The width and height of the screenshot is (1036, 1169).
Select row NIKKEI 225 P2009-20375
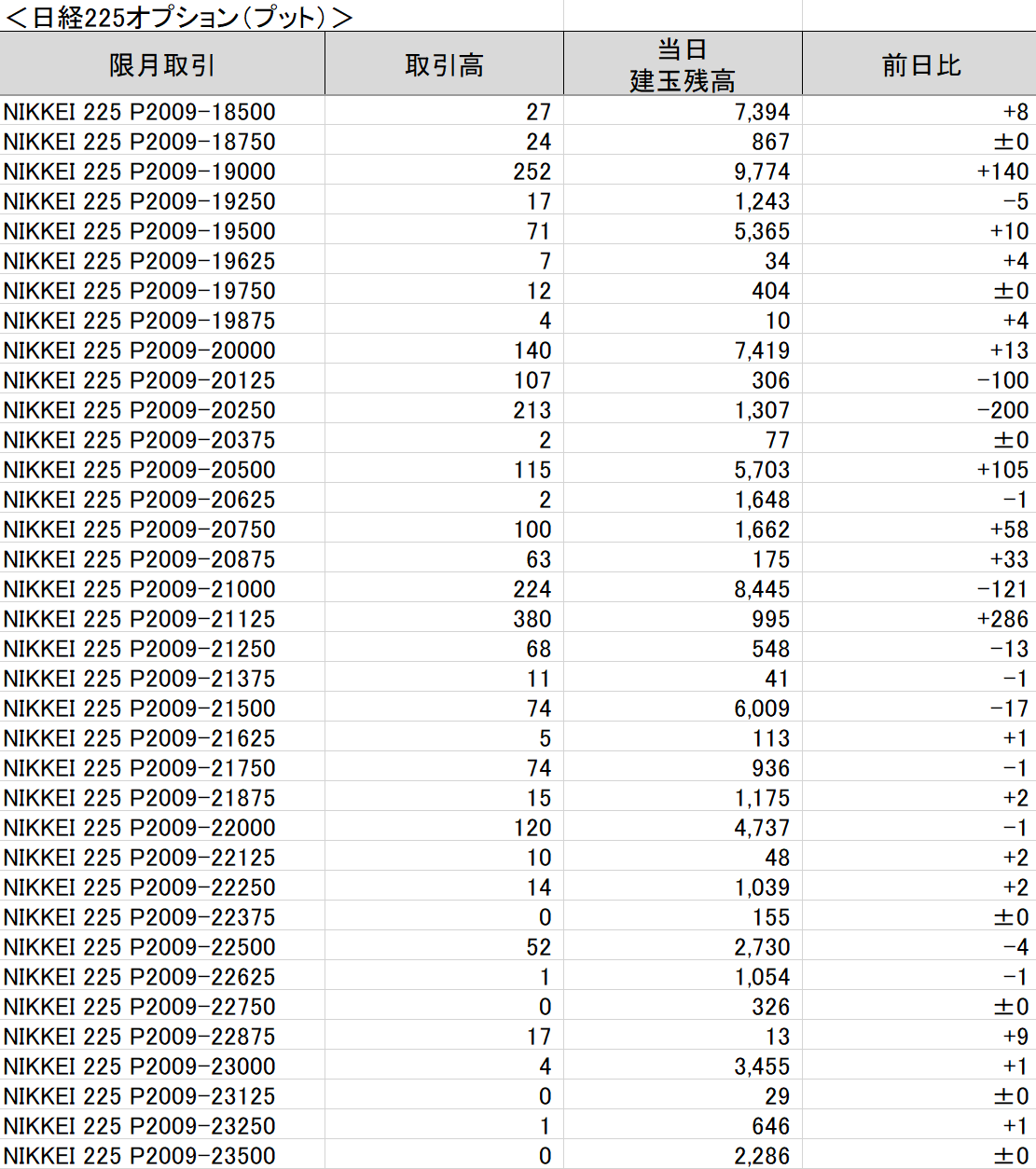(518, 439)
